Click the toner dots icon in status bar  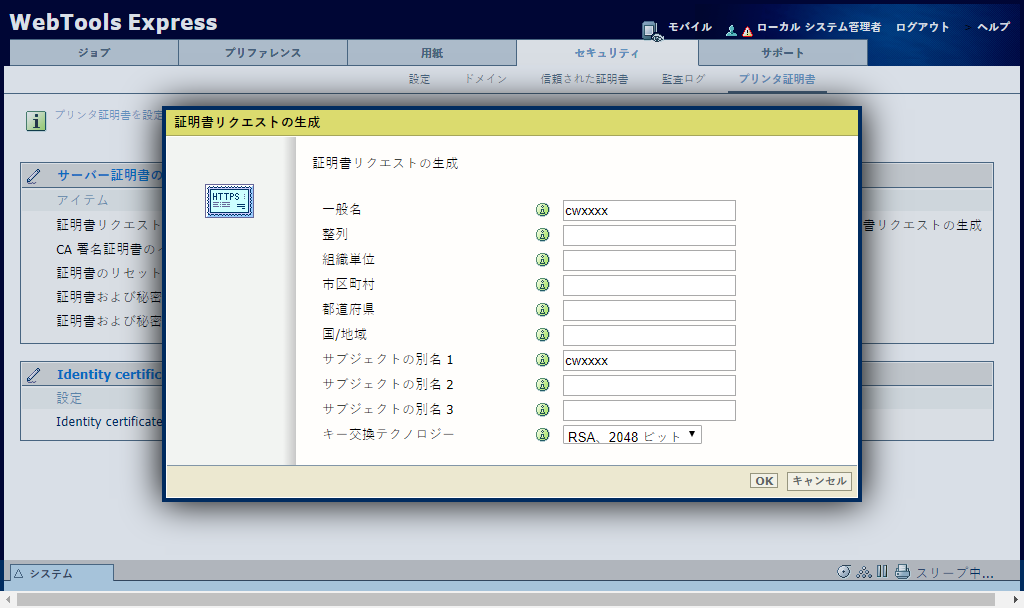[864, 572]
